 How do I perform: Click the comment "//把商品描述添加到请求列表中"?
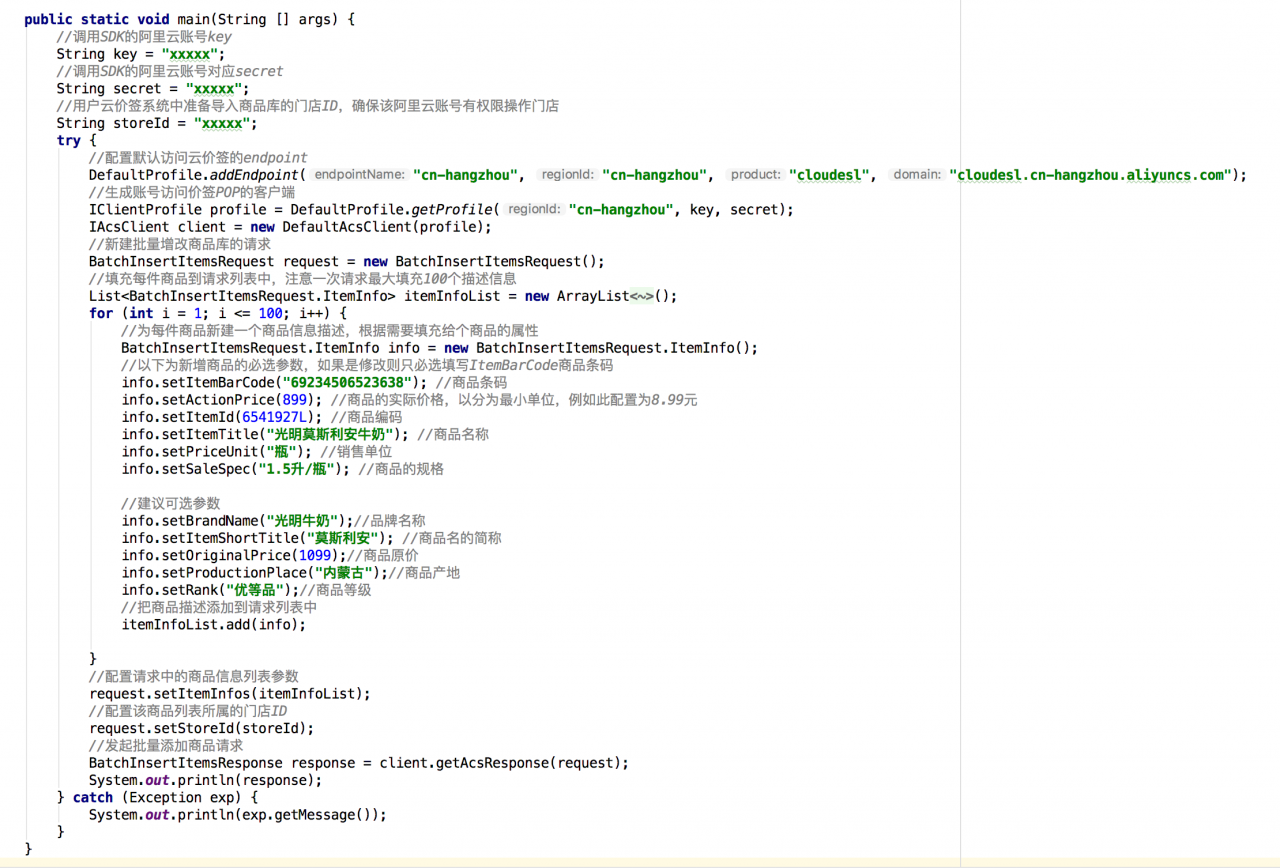click(x=219, y=607)
